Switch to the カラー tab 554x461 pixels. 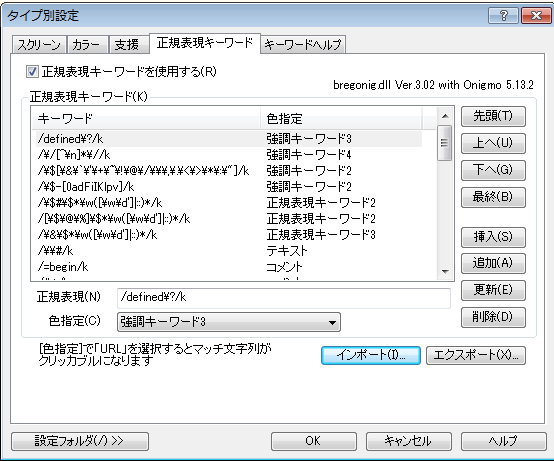point(87,45)
